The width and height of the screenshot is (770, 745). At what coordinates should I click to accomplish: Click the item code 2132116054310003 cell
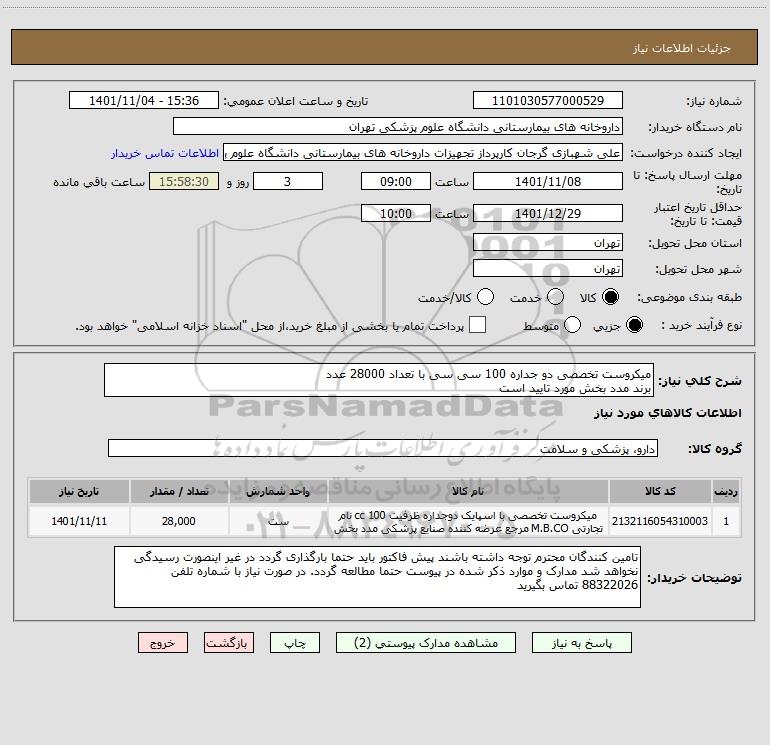660,521
